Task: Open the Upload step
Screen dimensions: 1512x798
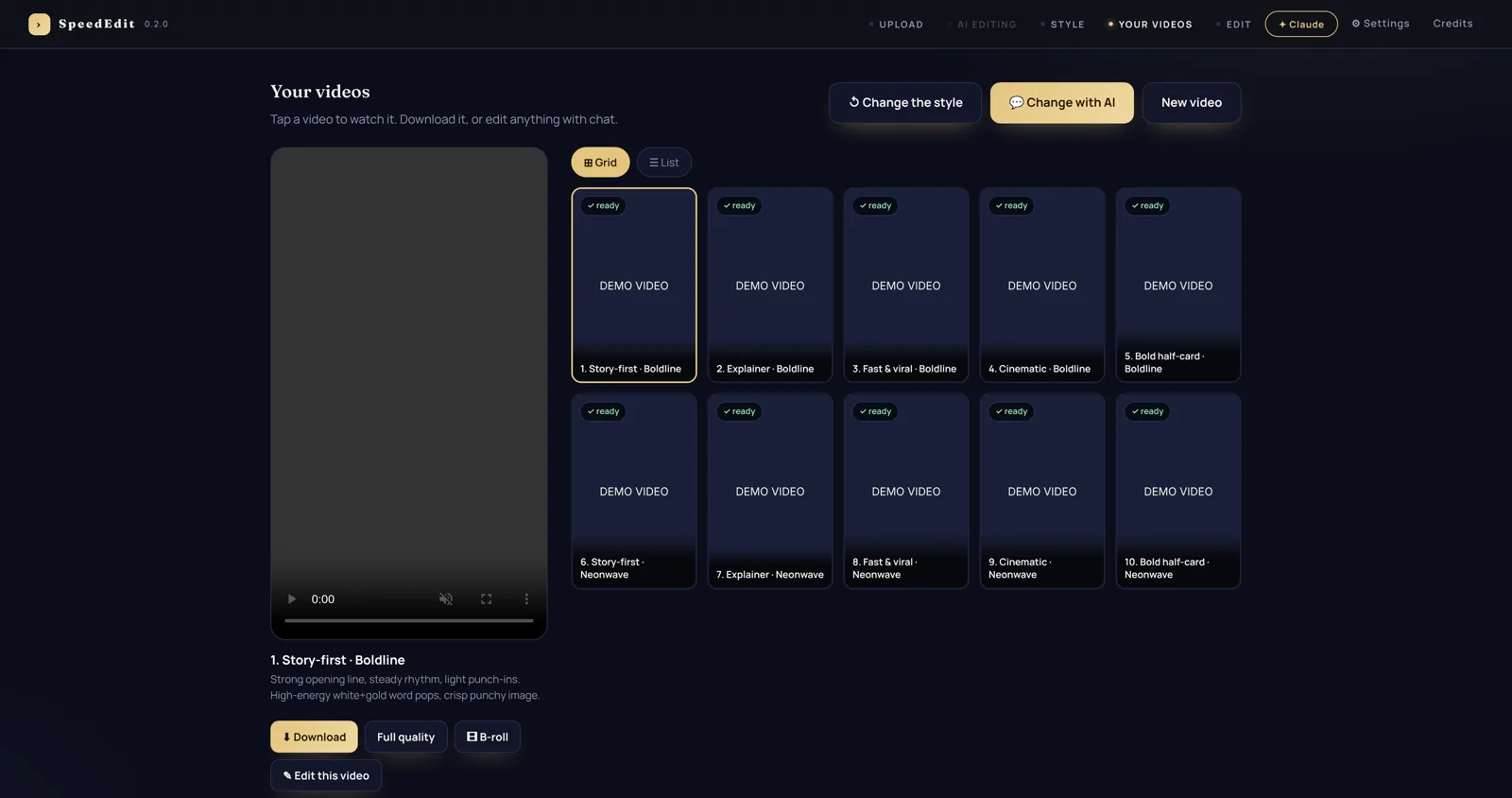Action: tap(896, 25)
